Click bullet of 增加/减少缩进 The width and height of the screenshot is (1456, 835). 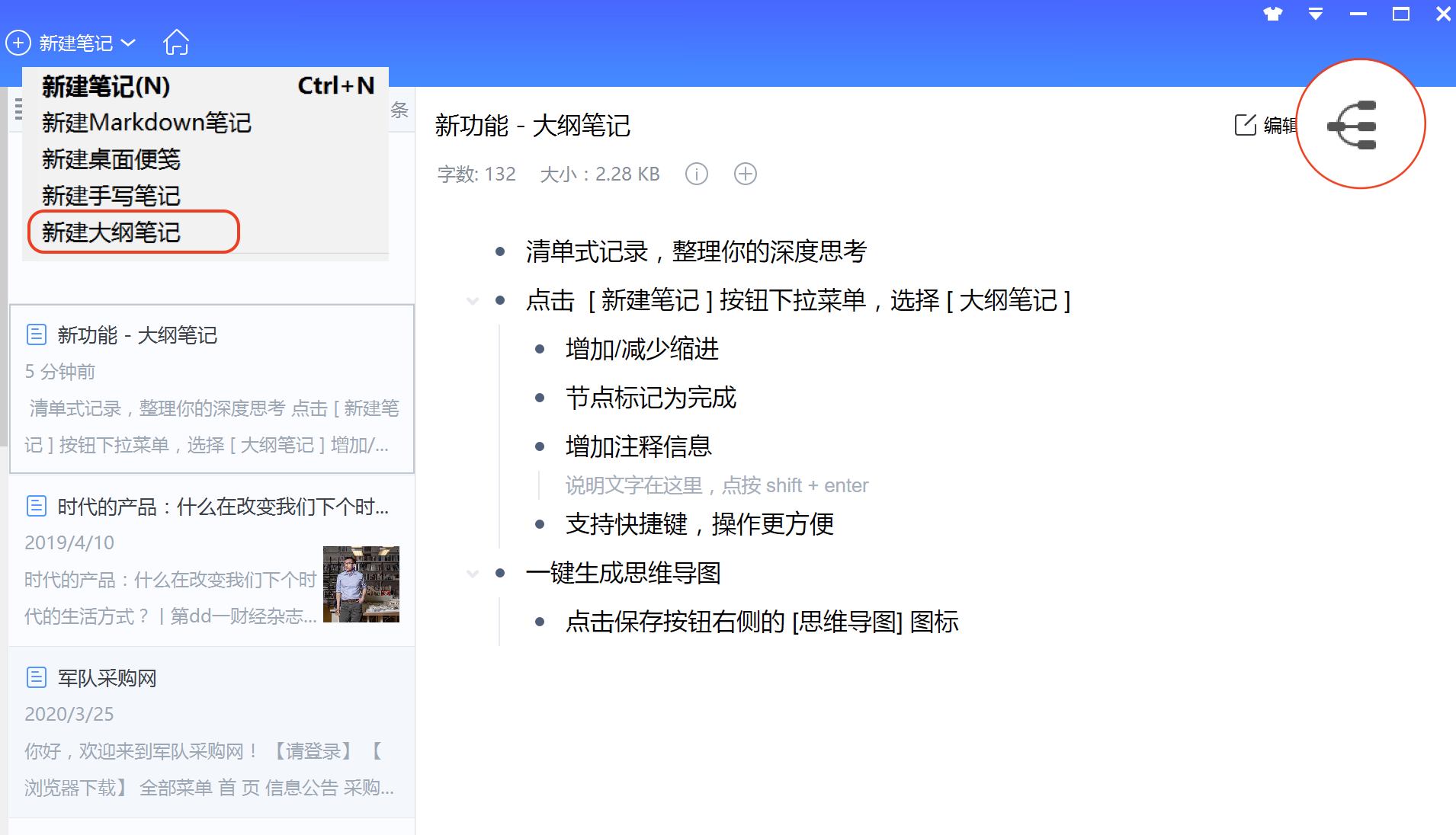click(x=540, y=349)
